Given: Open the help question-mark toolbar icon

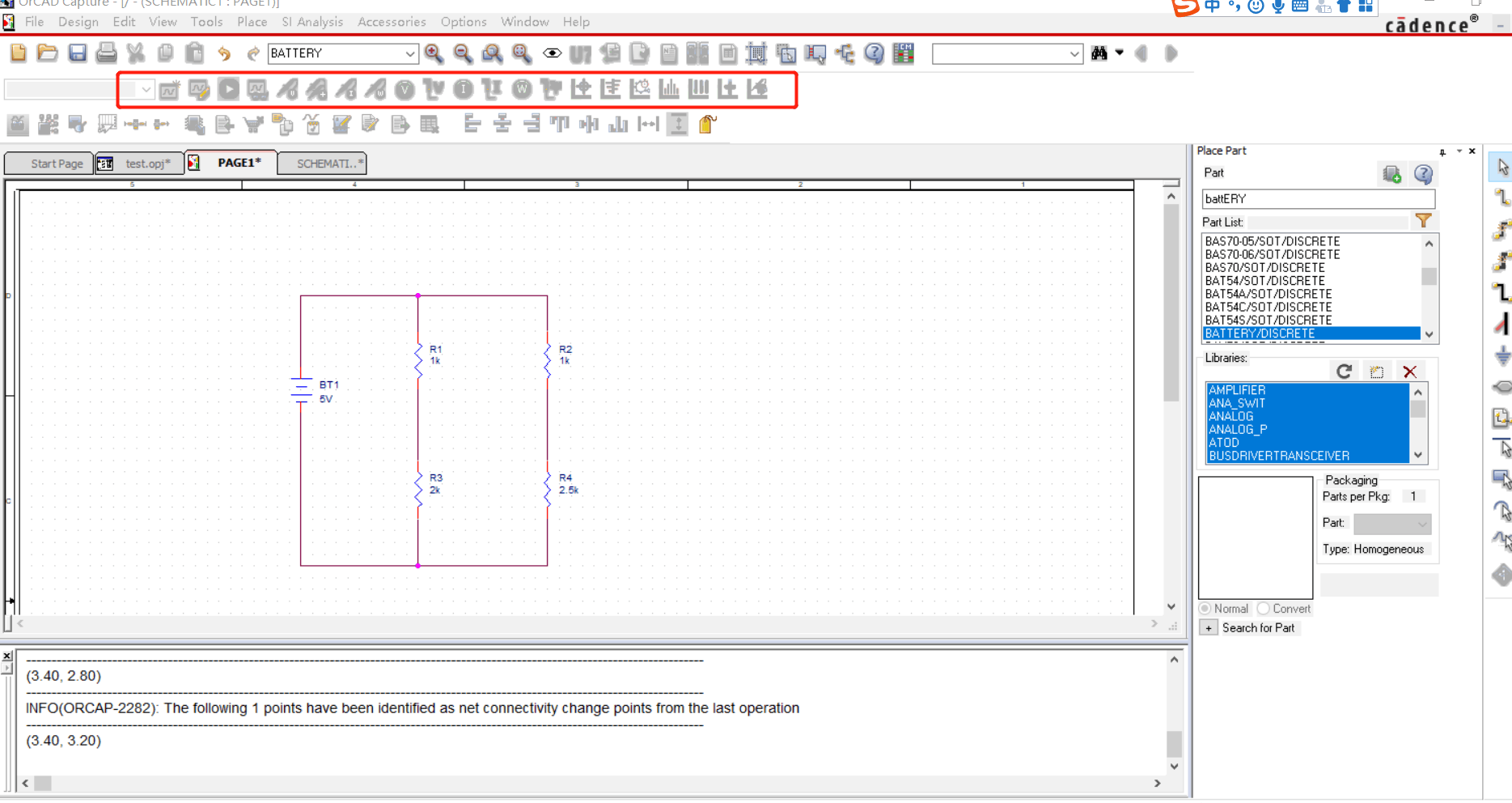Looking at the screenshot, I should [x=875, y=53].
